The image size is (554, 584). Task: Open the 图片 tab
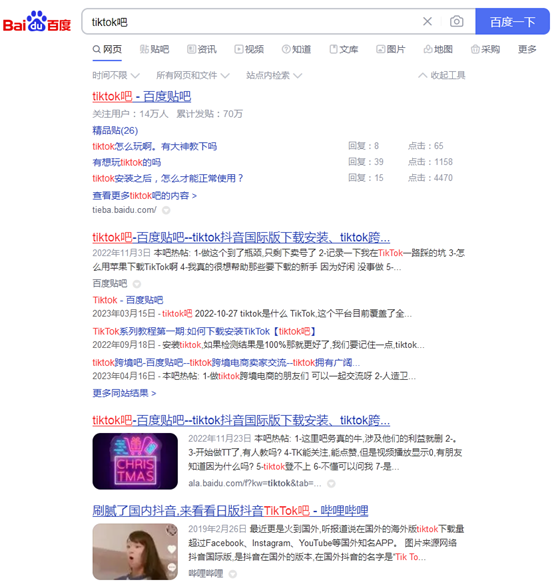click(x=391, y=49)
